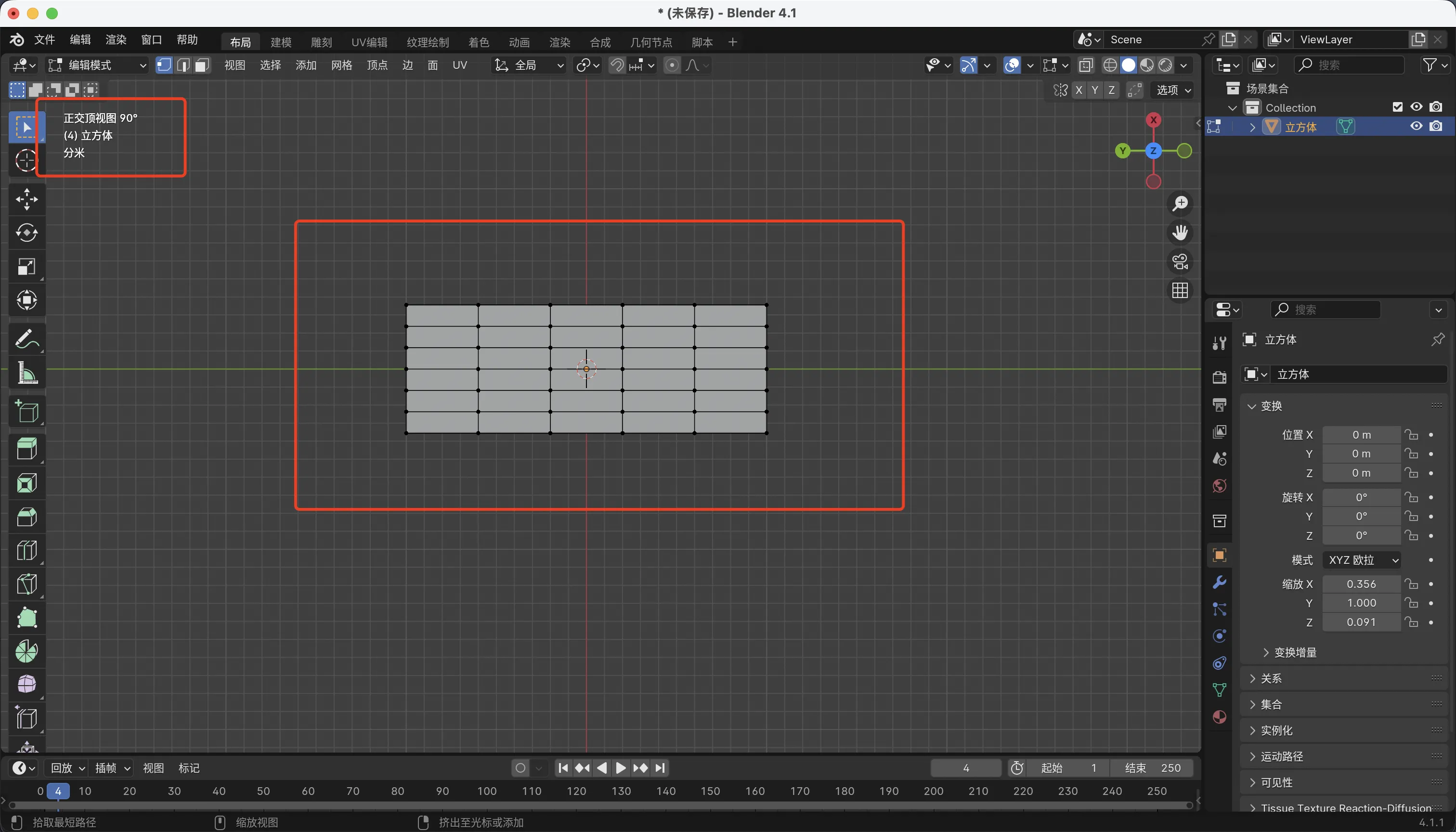Select the Knife tool
1456x832 pixels.
(26, 585)
